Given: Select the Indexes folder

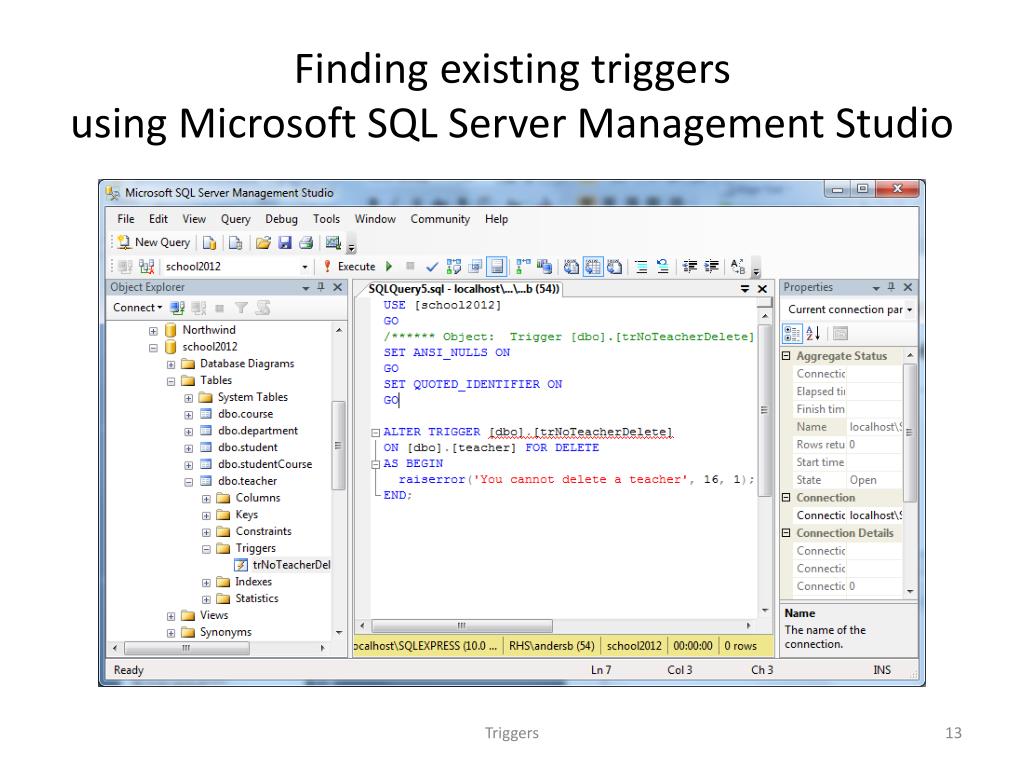Looking at the screenshot, I should pos(244,582).
